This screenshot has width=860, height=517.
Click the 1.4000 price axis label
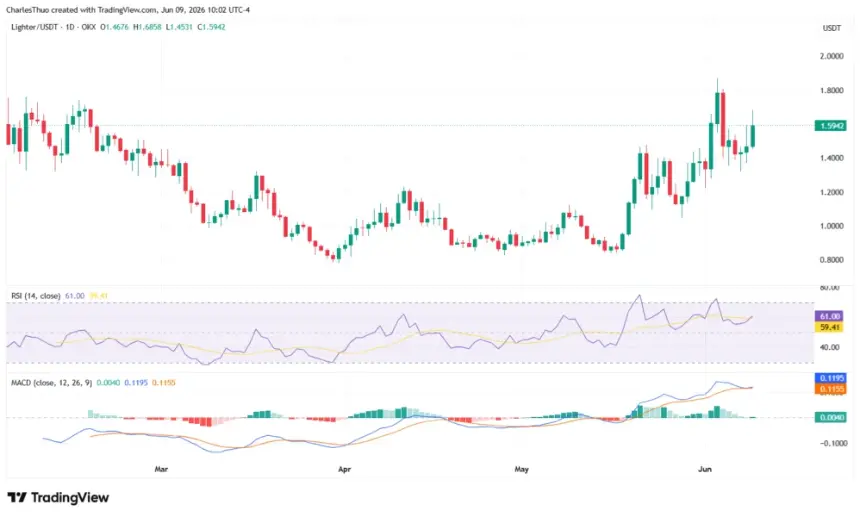point(831,158)
